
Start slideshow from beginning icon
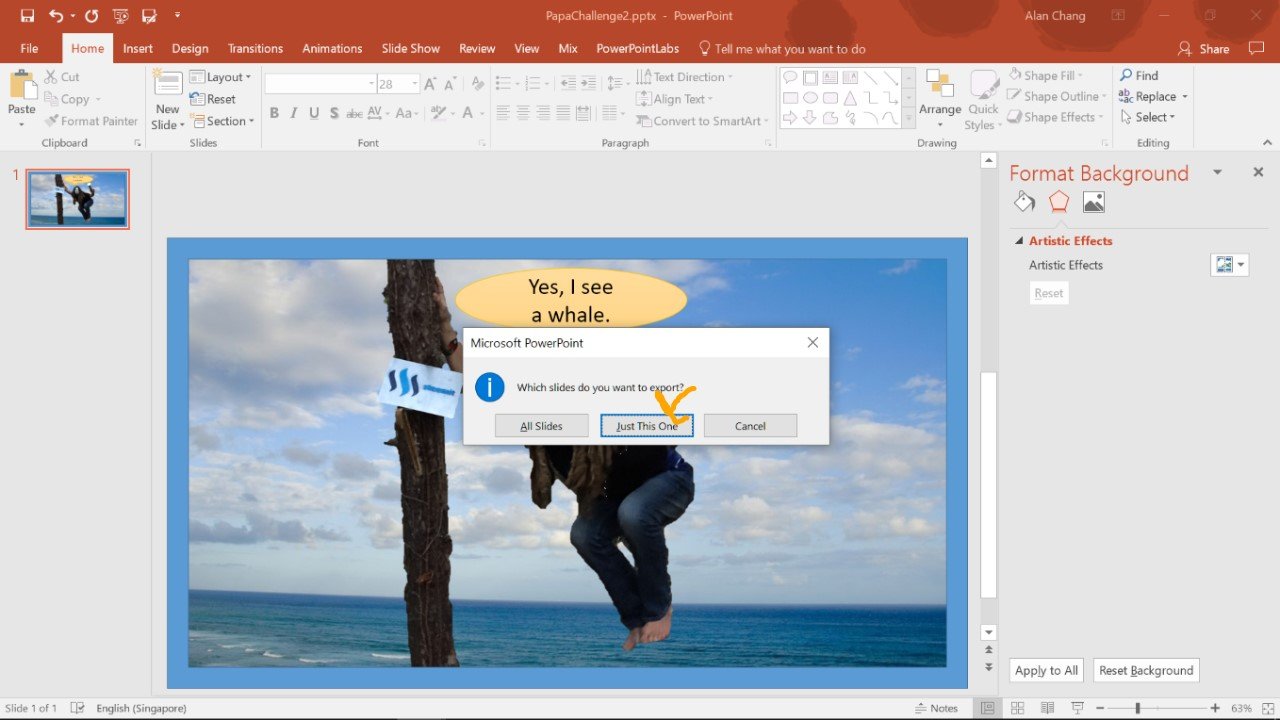pos(121,16)
